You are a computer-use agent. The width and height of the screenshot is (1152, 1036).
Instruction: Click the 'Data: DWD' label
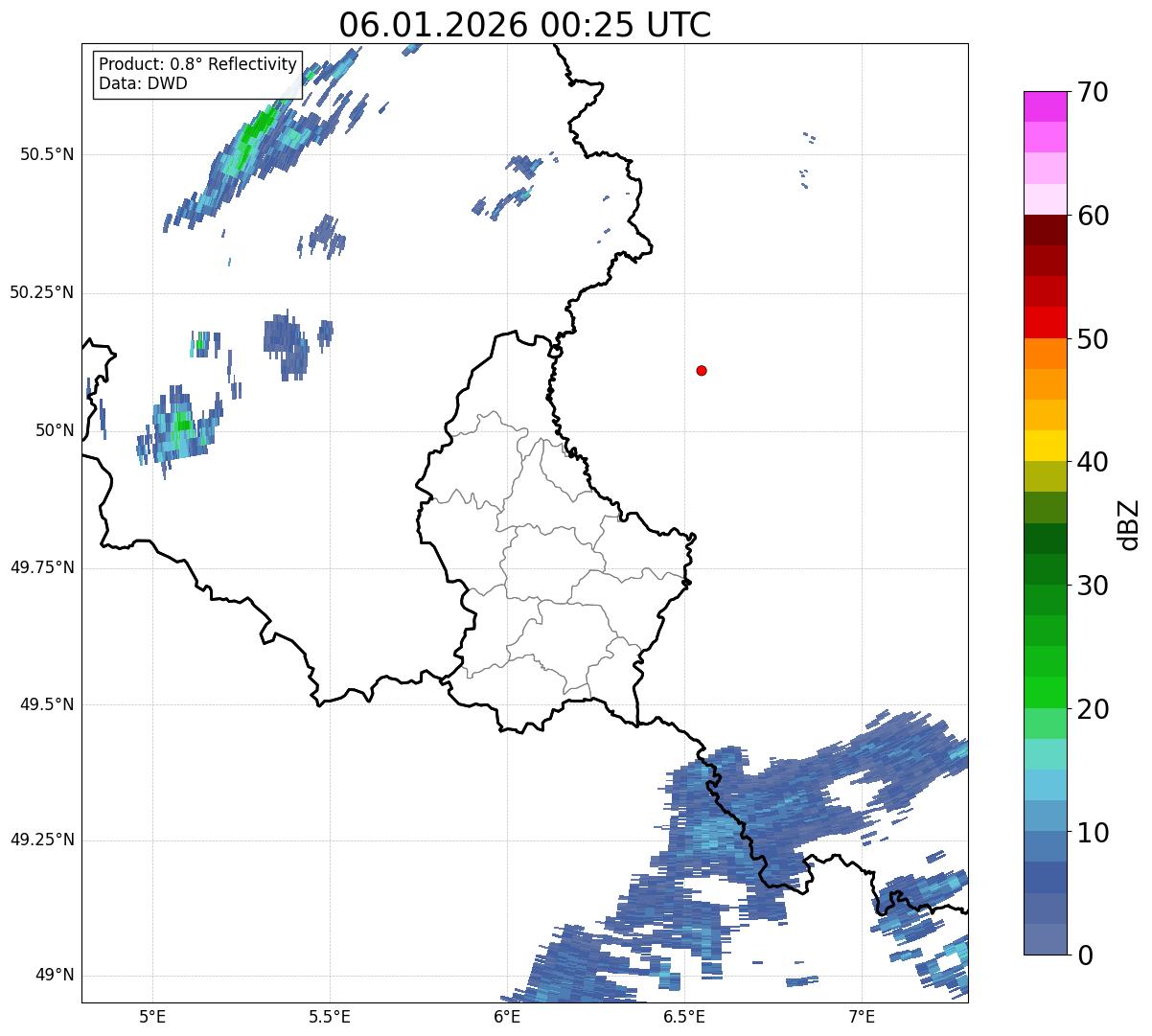143,83
